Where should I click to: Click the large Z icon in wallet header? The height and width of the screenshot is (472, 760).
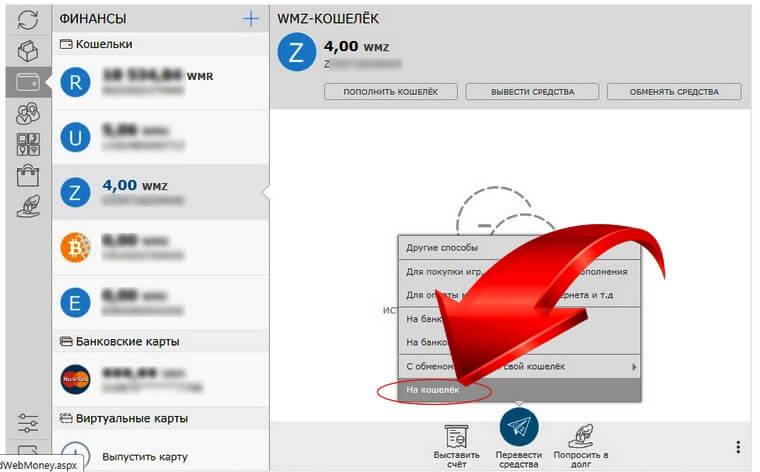pos(296,52)
